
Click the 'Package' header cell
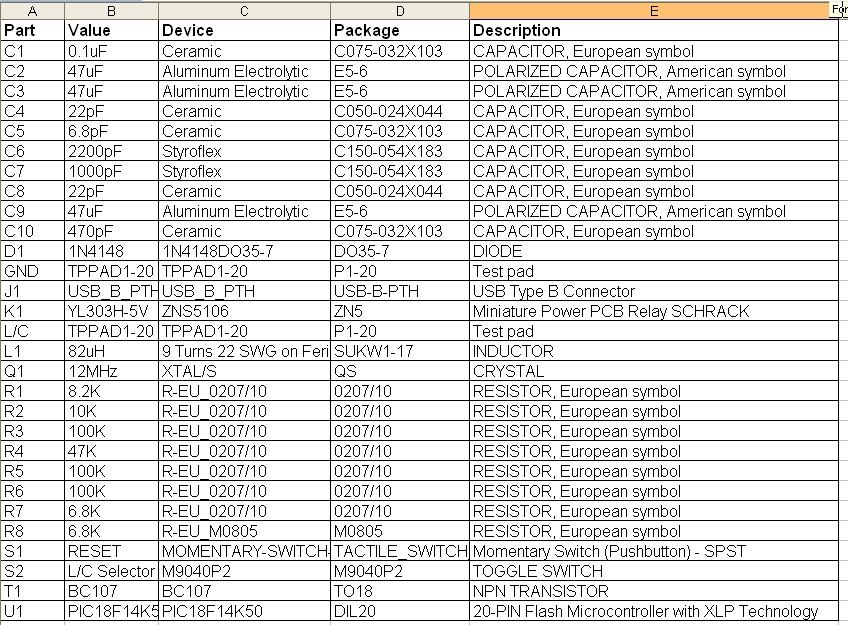[x=400, y=30]
